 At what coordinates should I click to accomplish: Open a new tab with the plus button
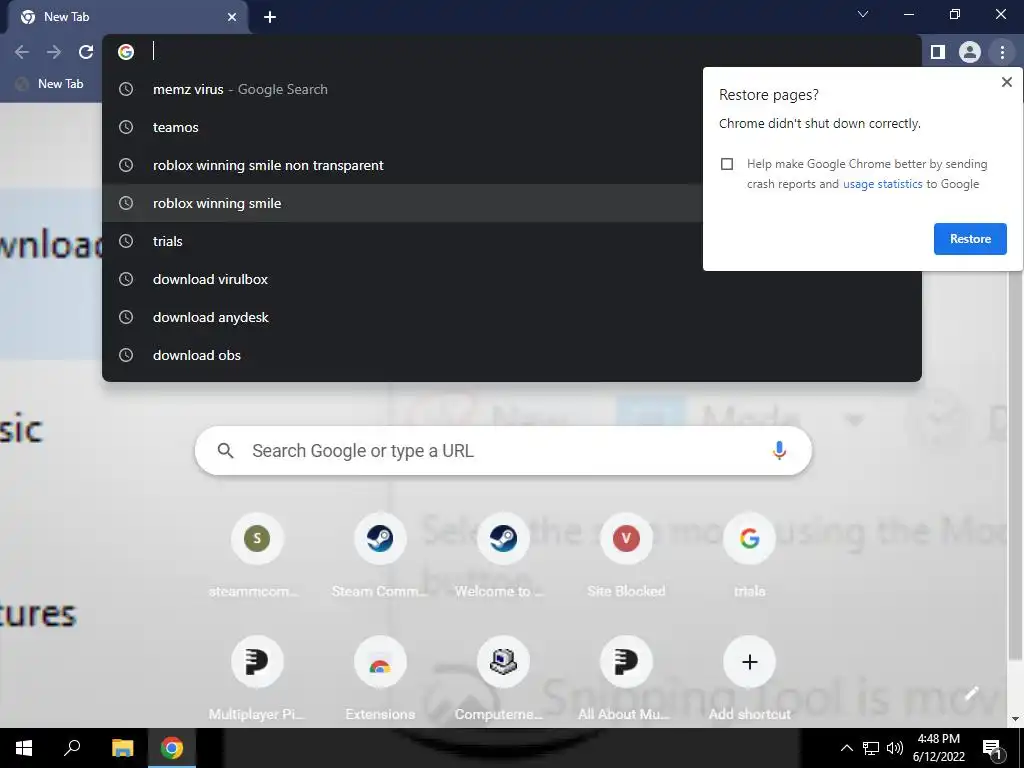pyautogui.click(x=270, y=17)
